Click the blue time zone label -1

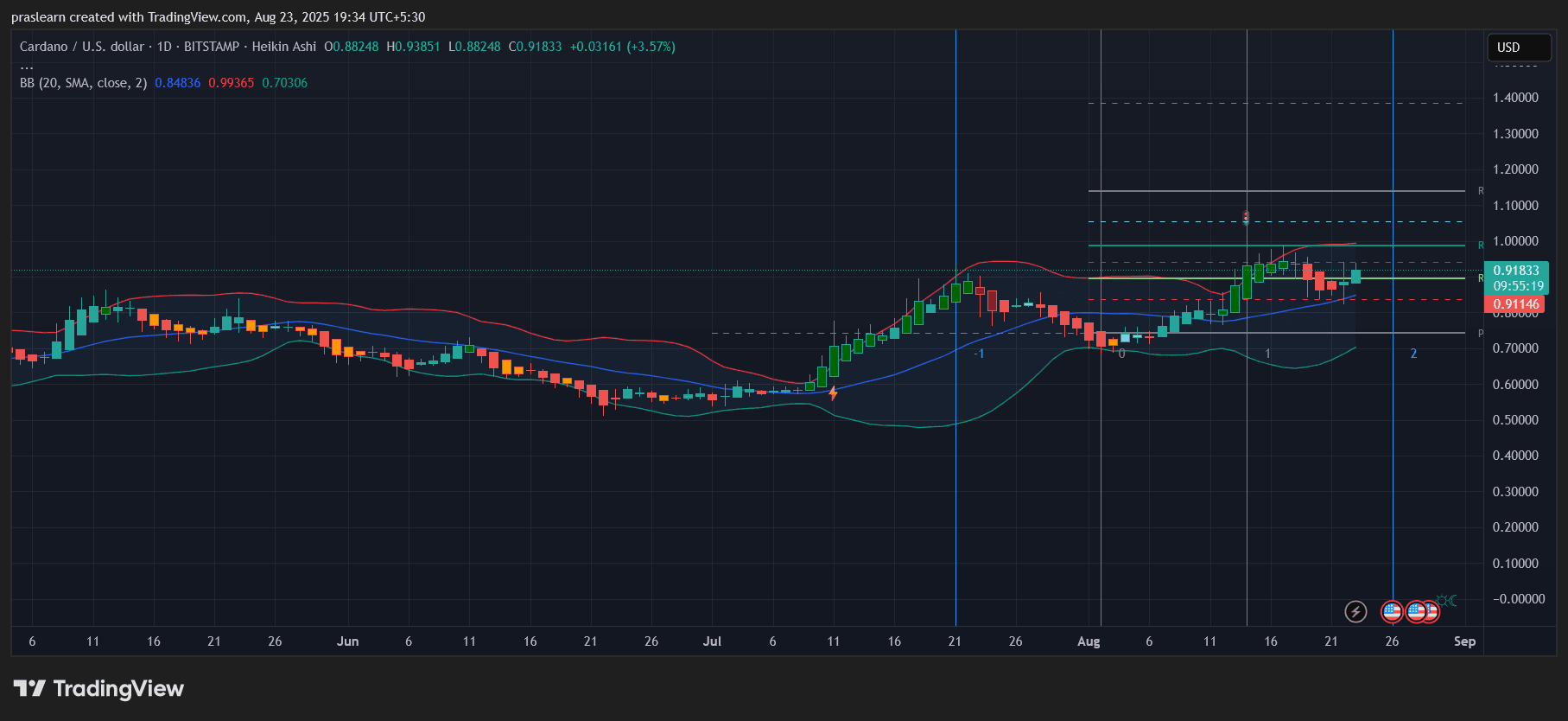pos(979,354)
